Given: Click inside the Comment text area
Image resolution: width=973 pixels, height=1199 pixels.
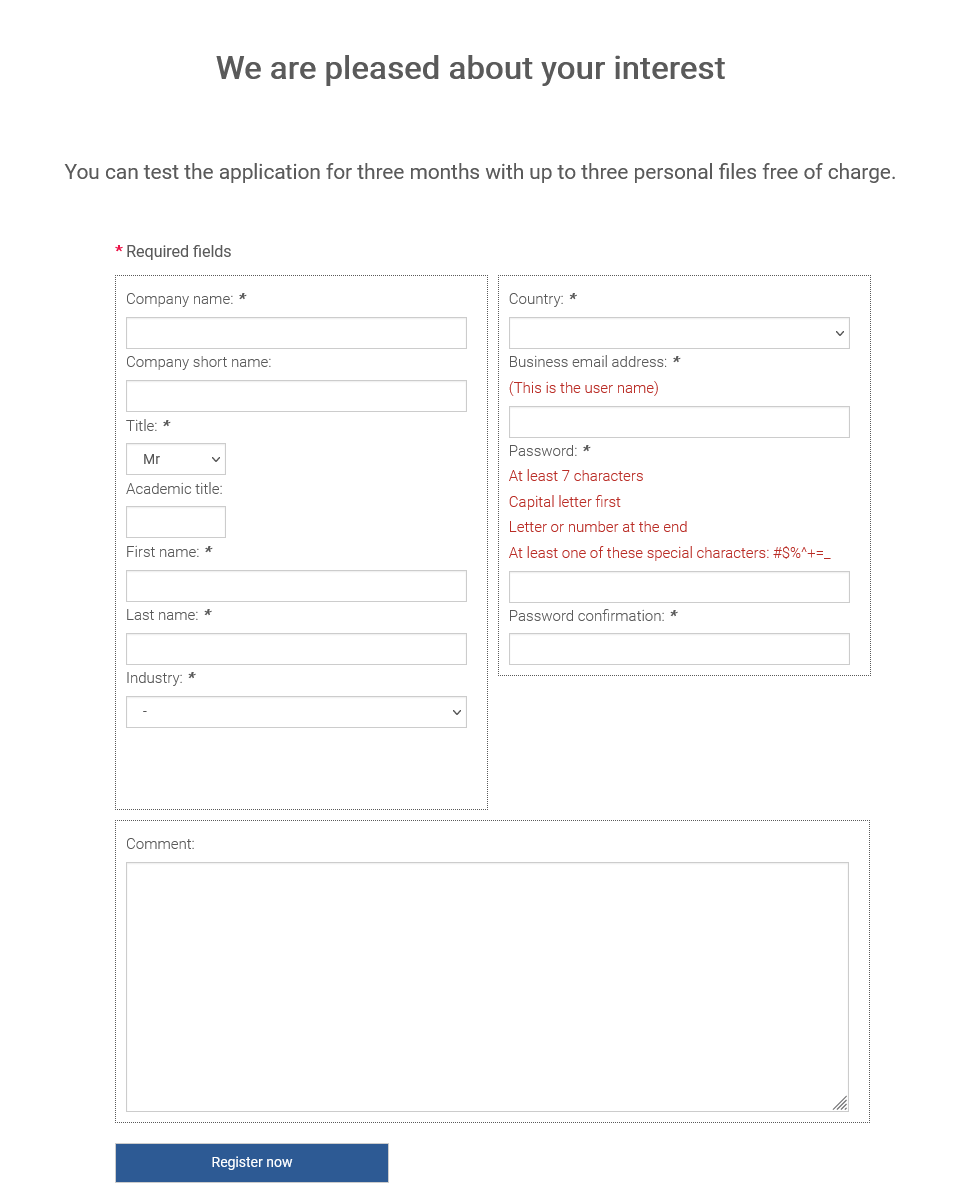Looking at the screenshot, I should pos(487,986).
